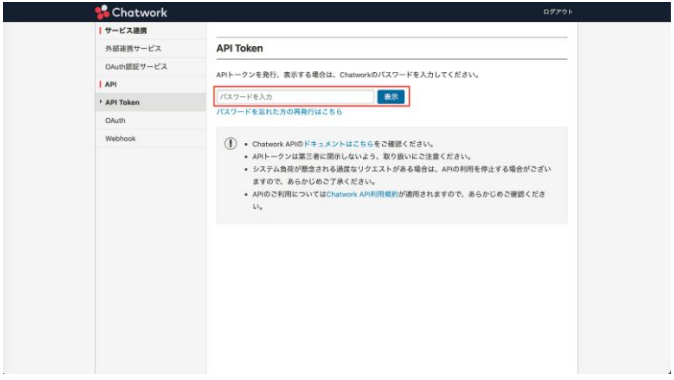Click the API section heading in sidebar

pyautogui.click(x=111, y=84)
